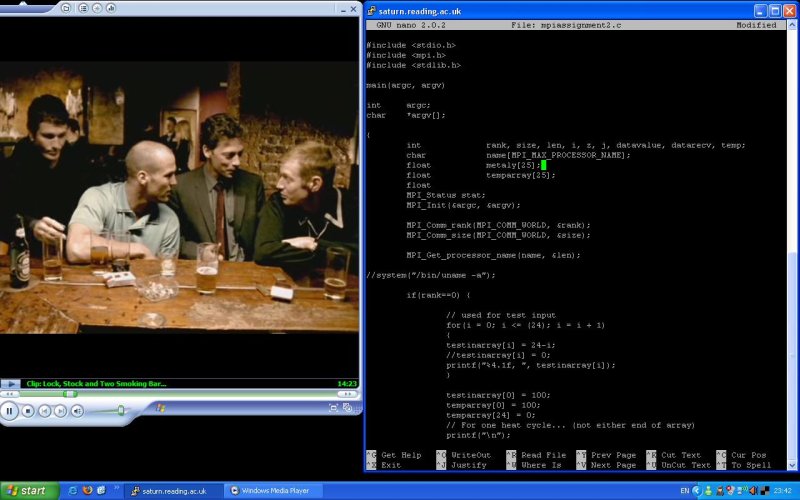Expand hidden system tray icons

696,491
